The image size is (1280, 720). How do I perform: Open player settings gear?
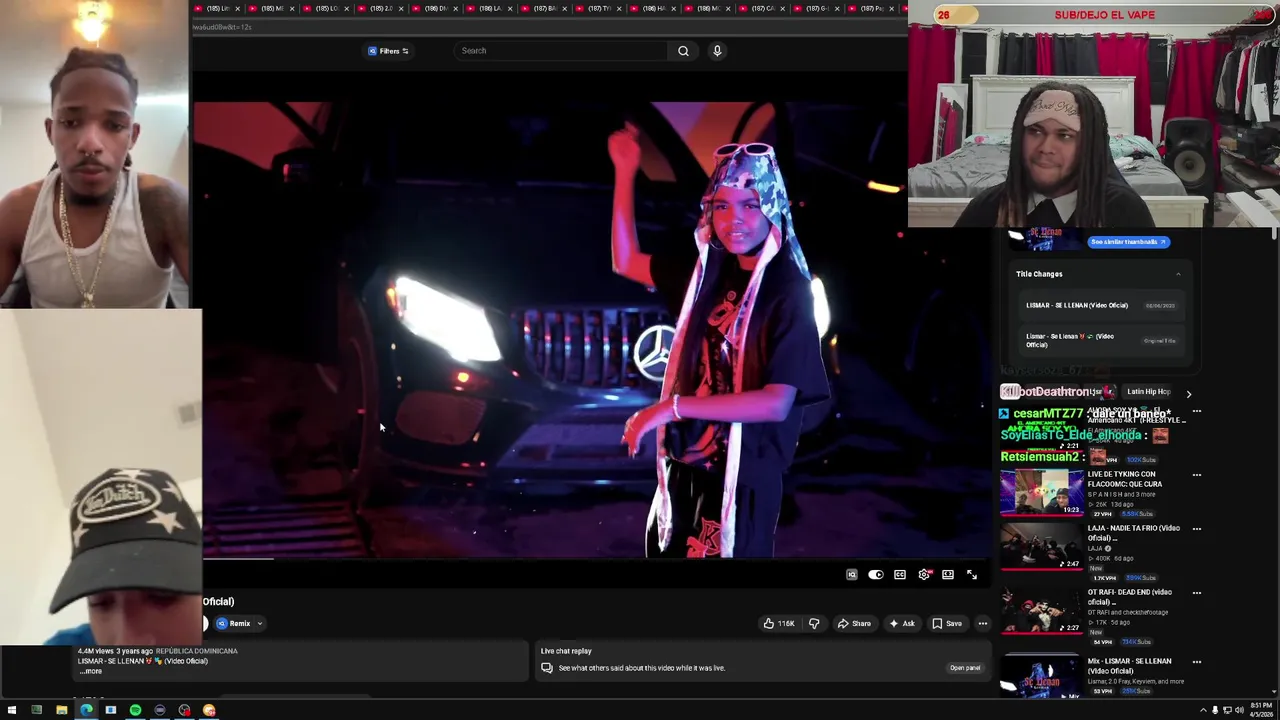pos(924,575)
